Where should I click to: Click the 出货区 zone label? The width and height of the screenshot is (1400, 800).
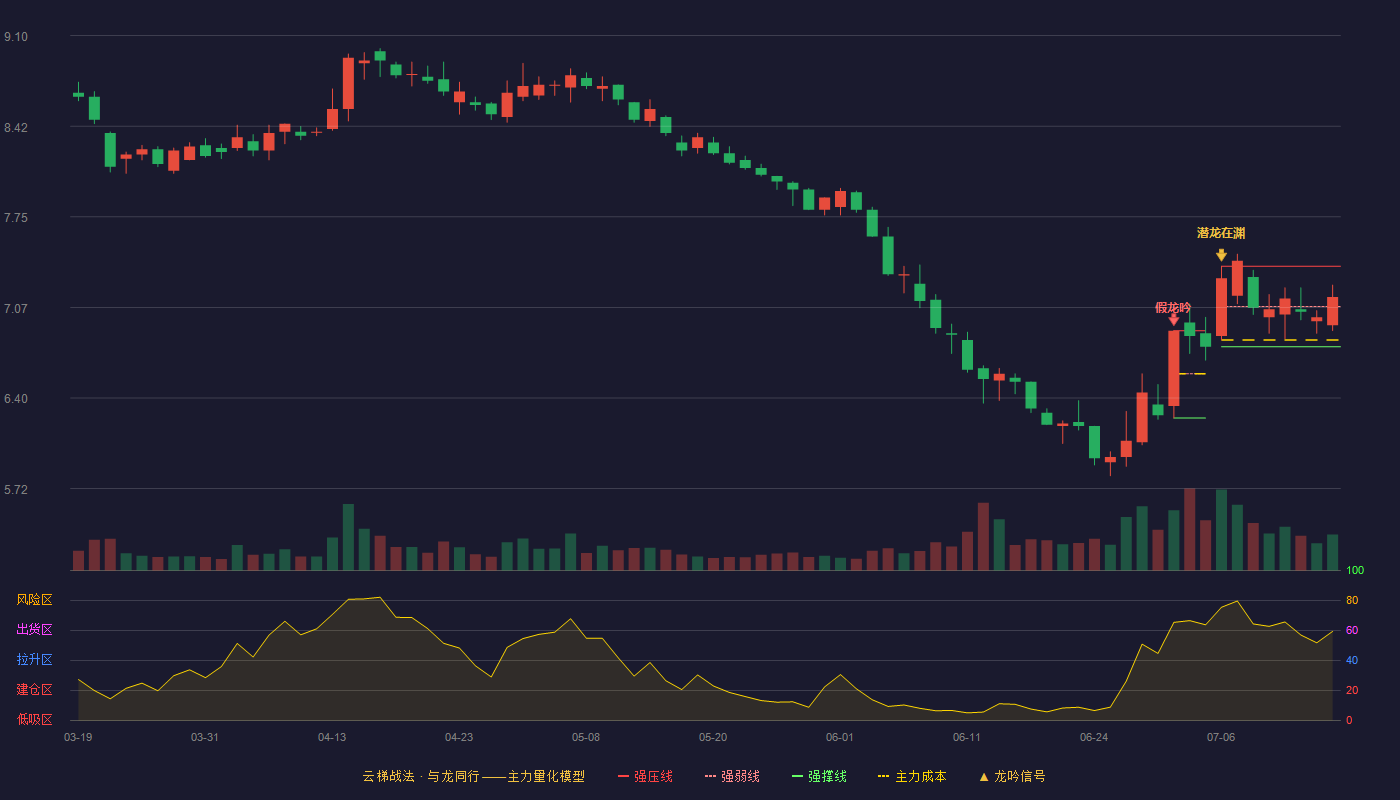pos(35,630)
